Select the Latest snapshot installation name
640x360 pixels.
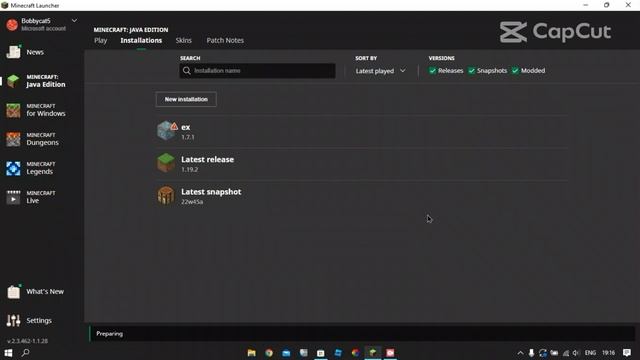[211, 192]
